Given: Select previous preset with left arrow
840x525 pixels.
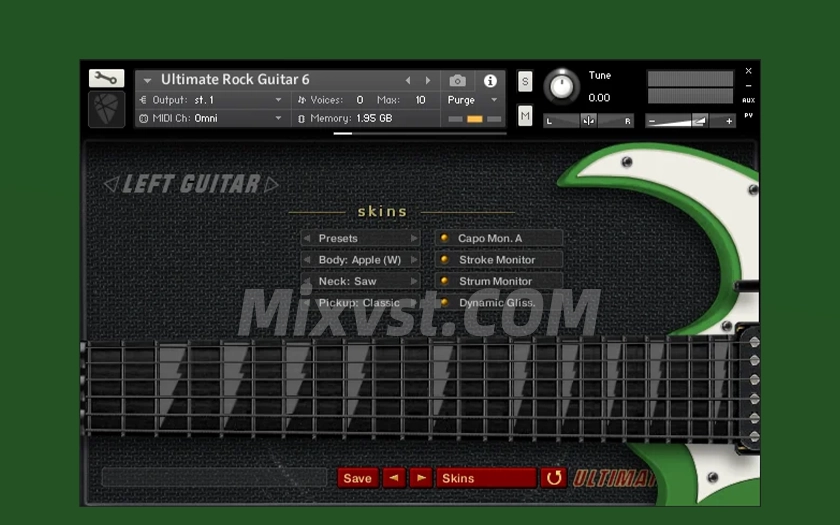Looking at the screenshot, I should 307,238.
